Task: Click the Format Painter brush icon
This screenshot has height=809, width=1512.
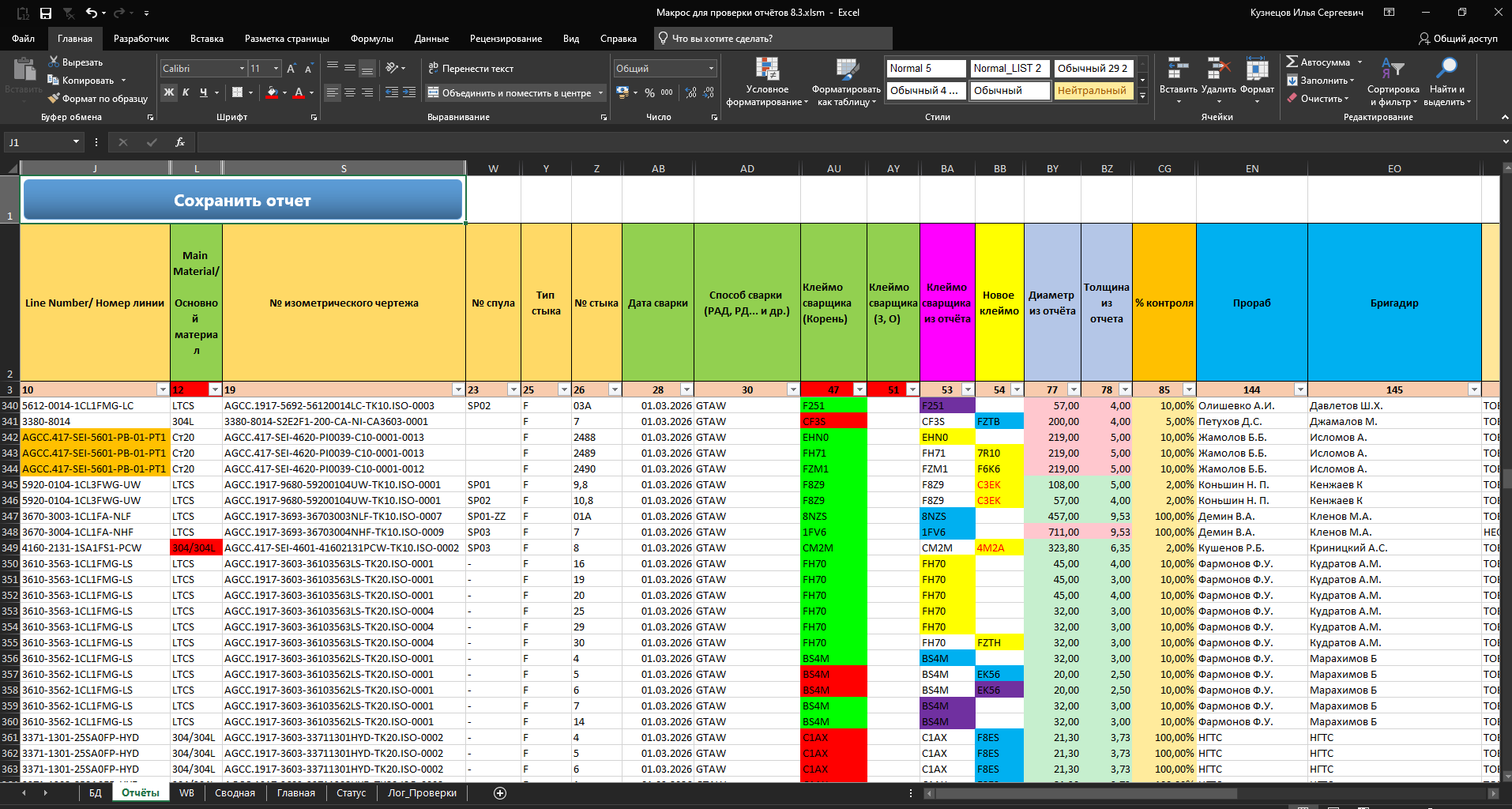Action: (x=54, y=99)
